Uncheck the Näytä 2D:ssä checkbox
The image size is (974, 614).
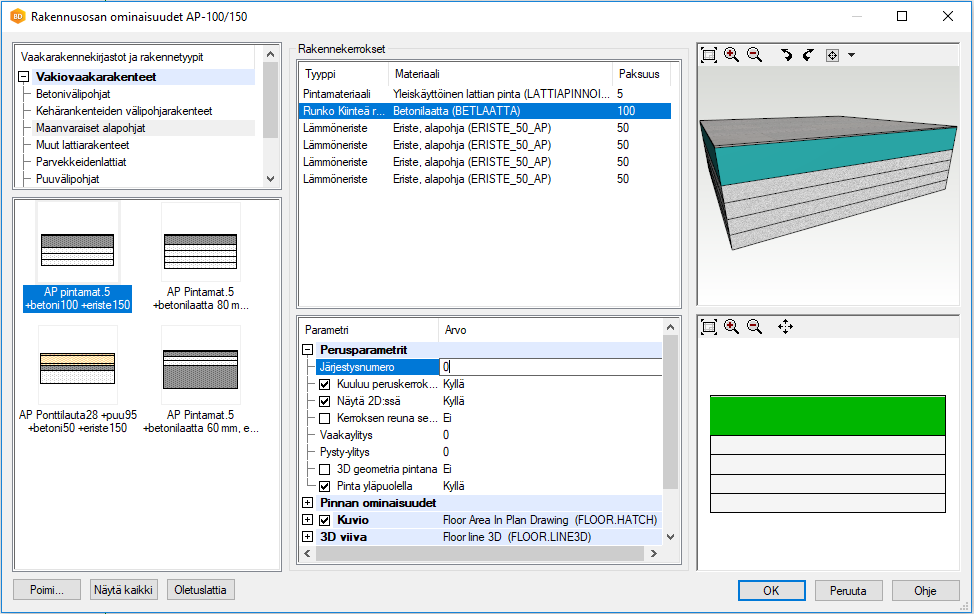(x=324, y=401)
